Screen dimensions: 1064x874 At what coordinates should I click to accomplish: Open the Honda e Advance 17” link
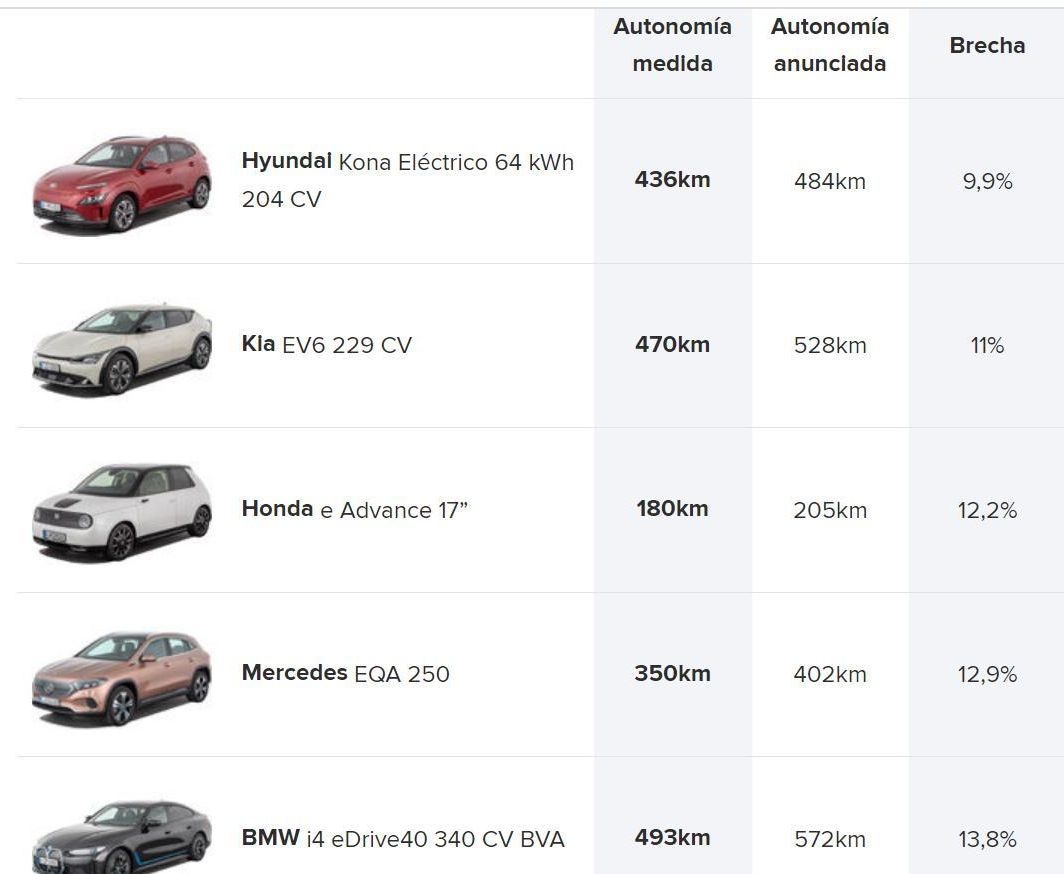[x=354, y=510]
